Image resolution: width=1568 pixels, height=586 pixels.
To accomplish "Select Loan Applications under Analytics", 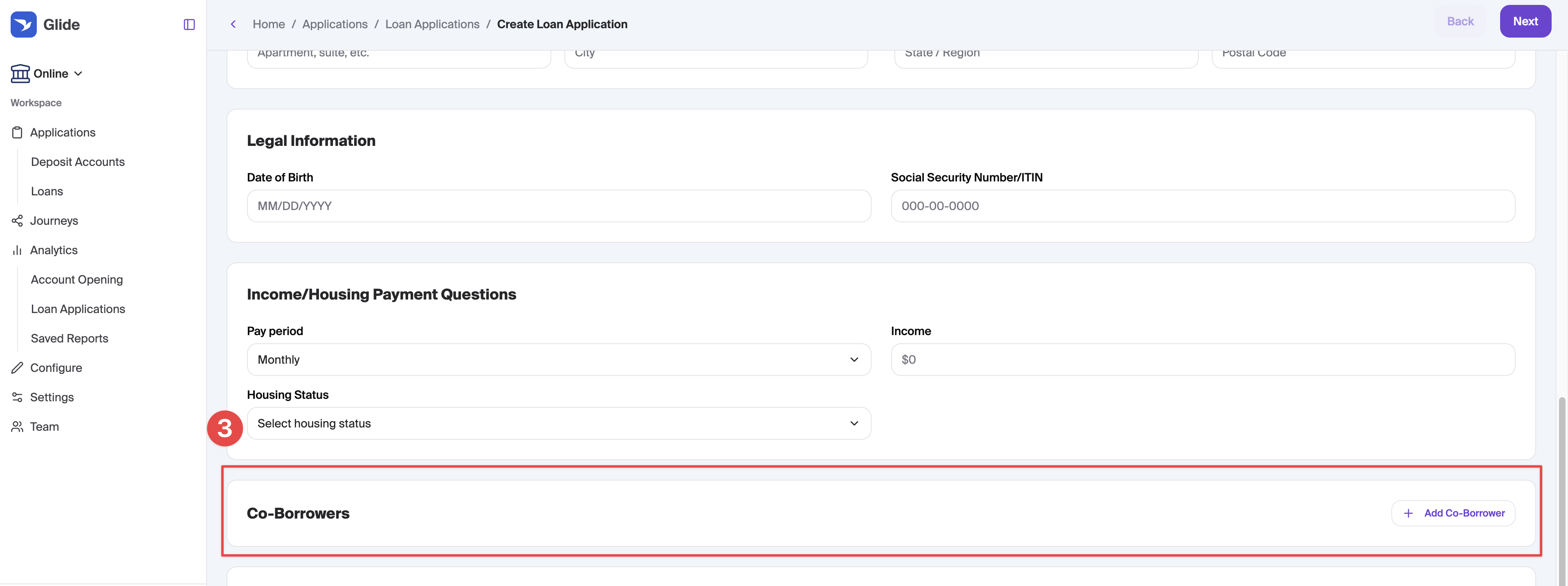I will tap(78, 309).
